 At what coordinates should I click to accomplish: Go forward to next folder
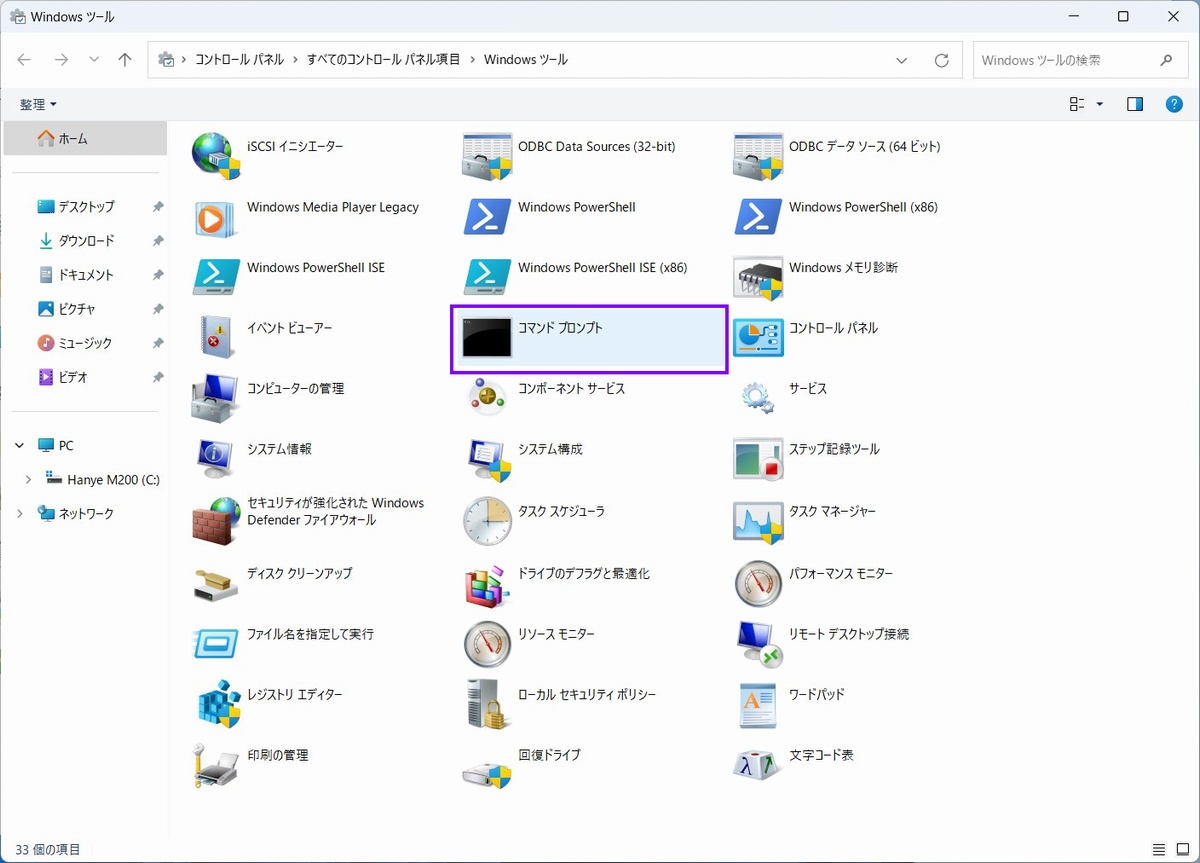click(61, 60)
